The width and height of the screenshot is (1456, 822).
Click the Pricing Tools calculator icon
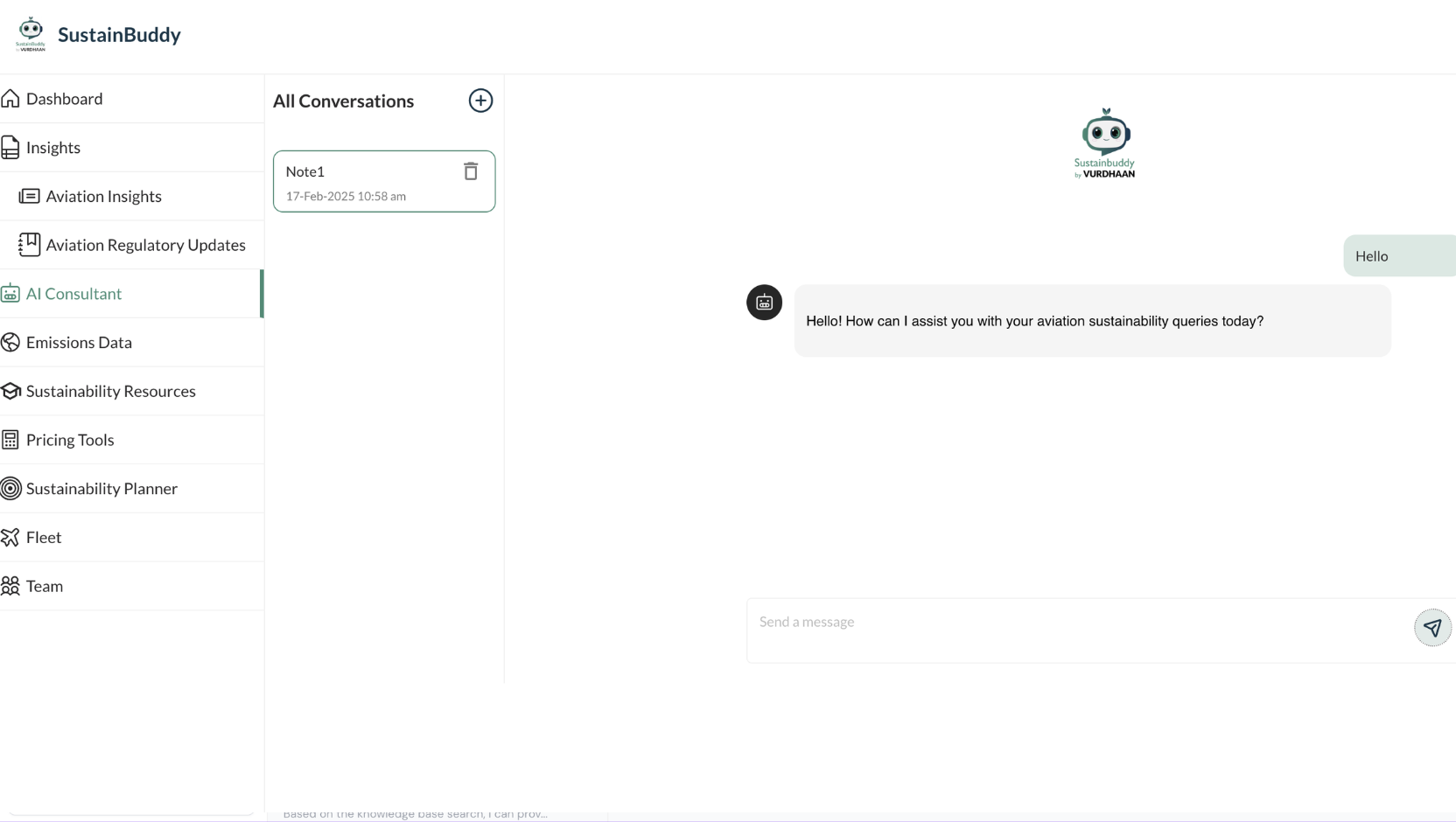point(10,440)
